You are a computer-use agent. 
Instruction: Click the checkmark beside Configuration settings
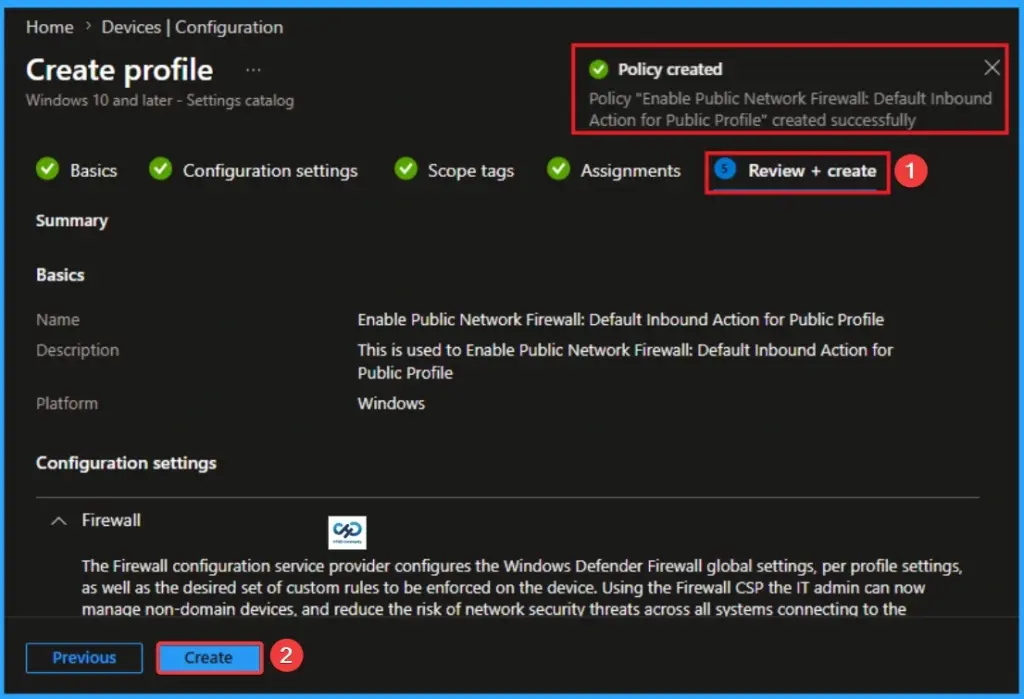(x=160, y=170)
